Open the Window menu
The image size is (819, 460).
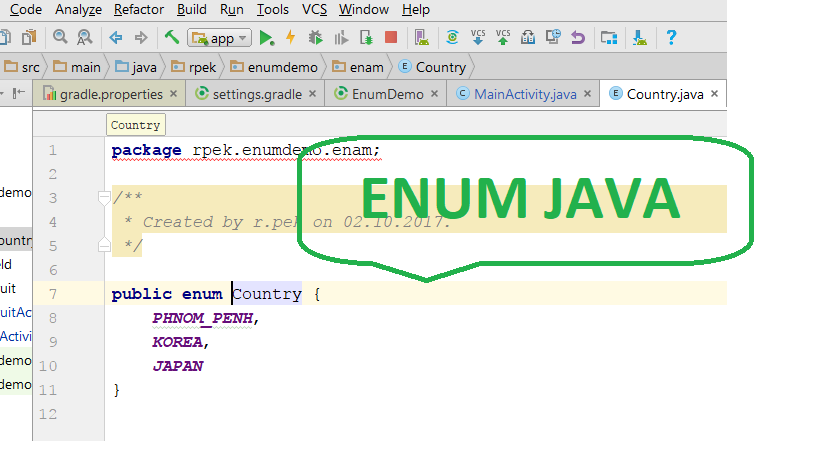[364, 9]
